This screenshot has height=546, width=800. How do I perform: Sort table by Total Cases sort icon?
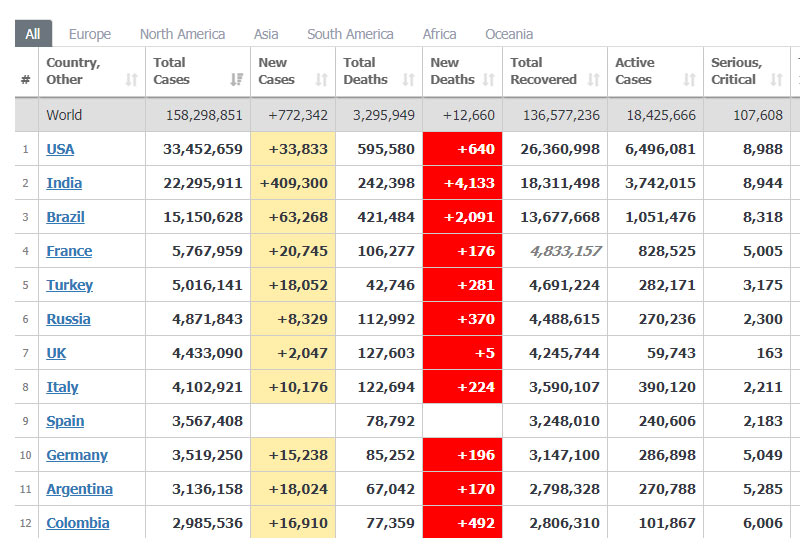237,80
